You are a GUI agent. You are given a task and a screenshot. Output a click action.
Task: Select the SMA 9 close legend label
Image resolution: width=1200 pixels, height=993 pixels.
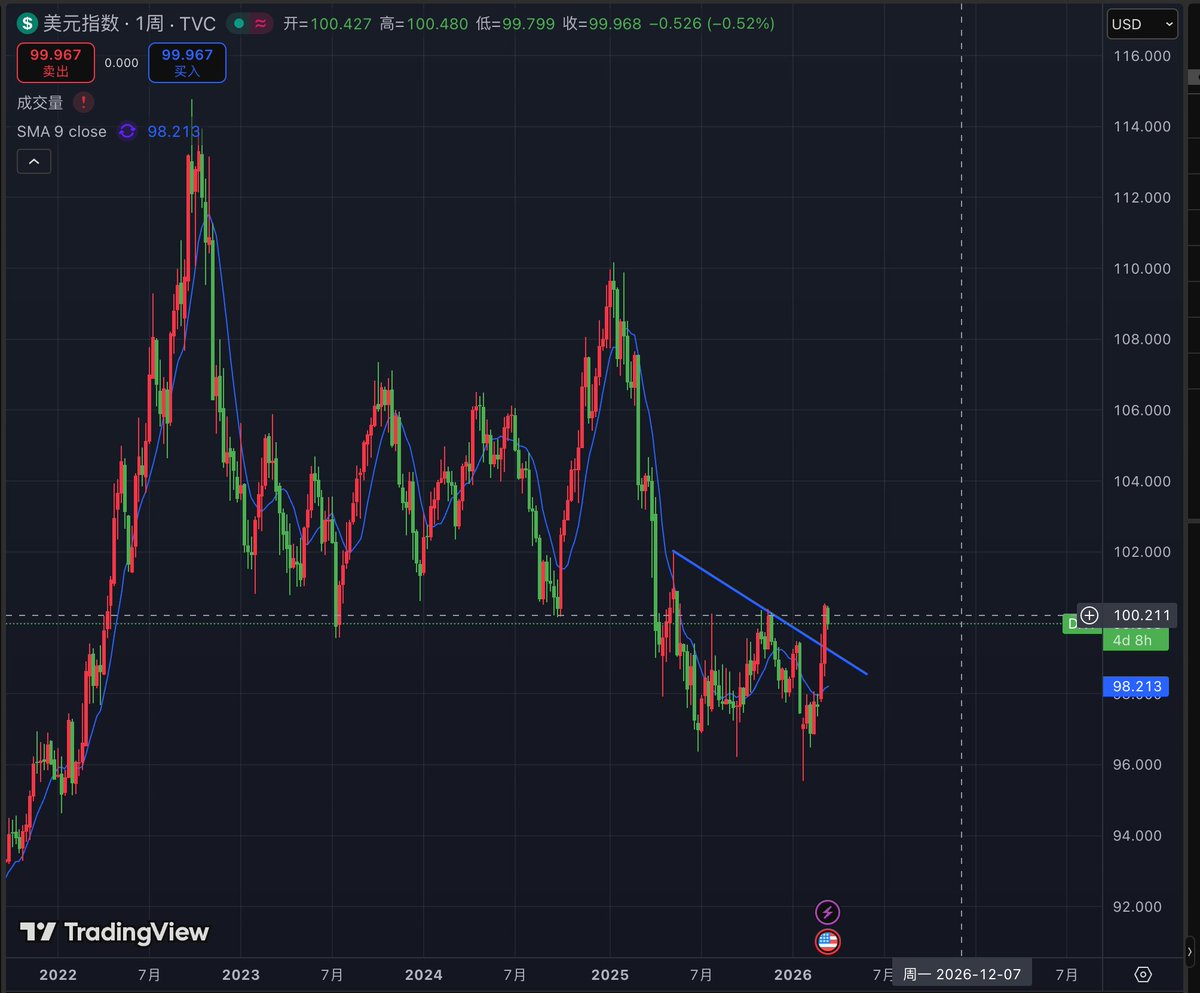point(62,131)
